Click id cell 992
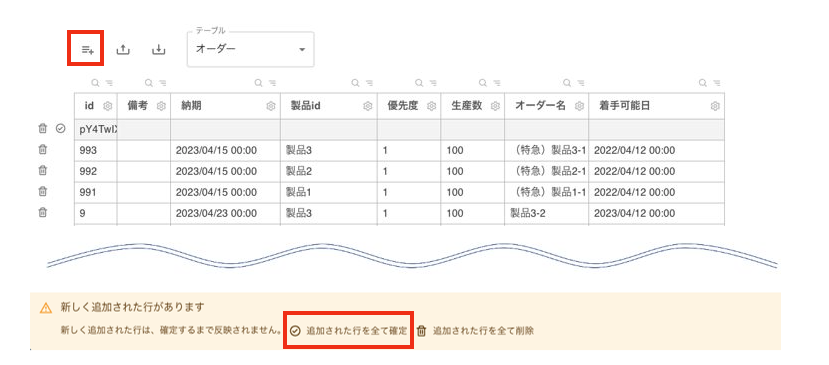 [x=96, y=172]
